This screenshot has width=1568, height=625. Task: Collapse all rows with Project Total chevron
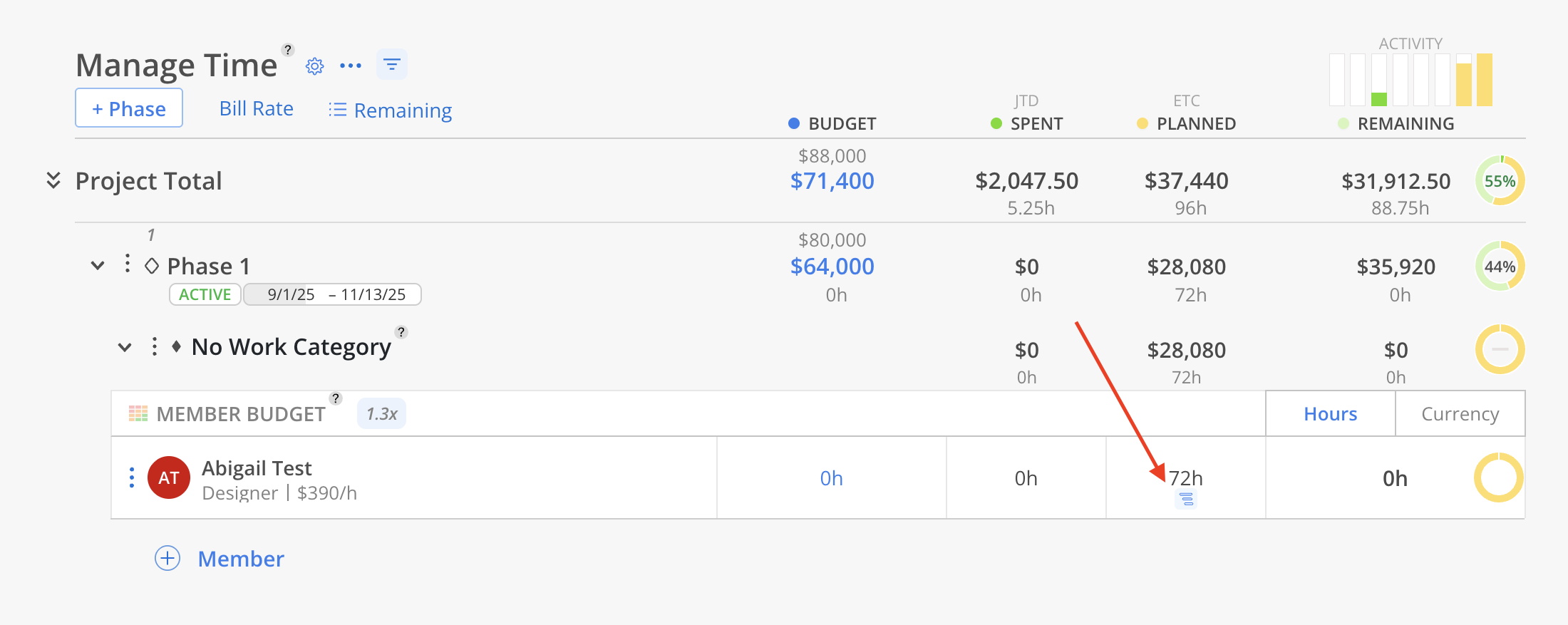(53, 180)
